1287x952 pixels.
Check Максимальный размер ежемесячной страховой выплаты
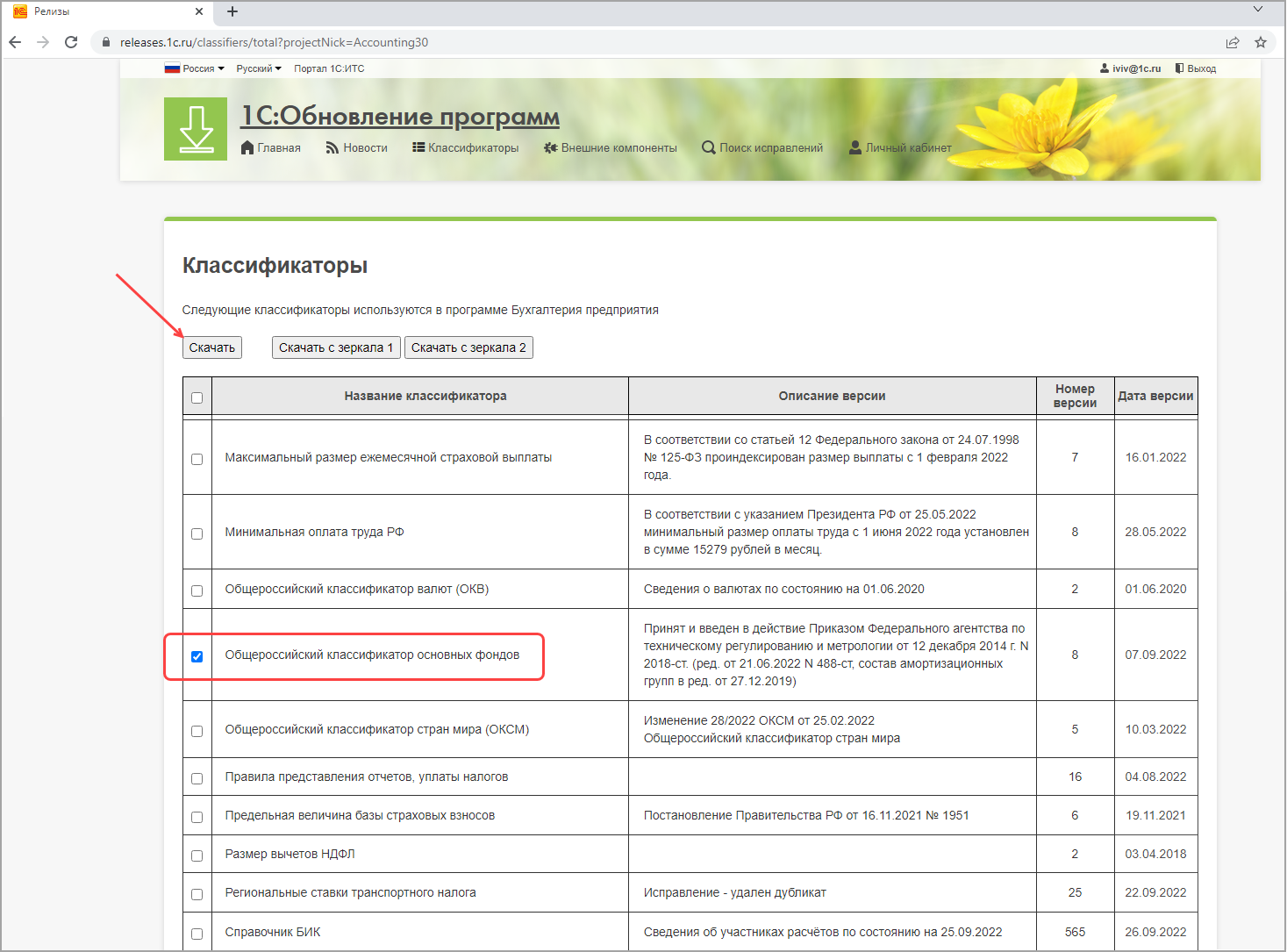tap(197, 459)
